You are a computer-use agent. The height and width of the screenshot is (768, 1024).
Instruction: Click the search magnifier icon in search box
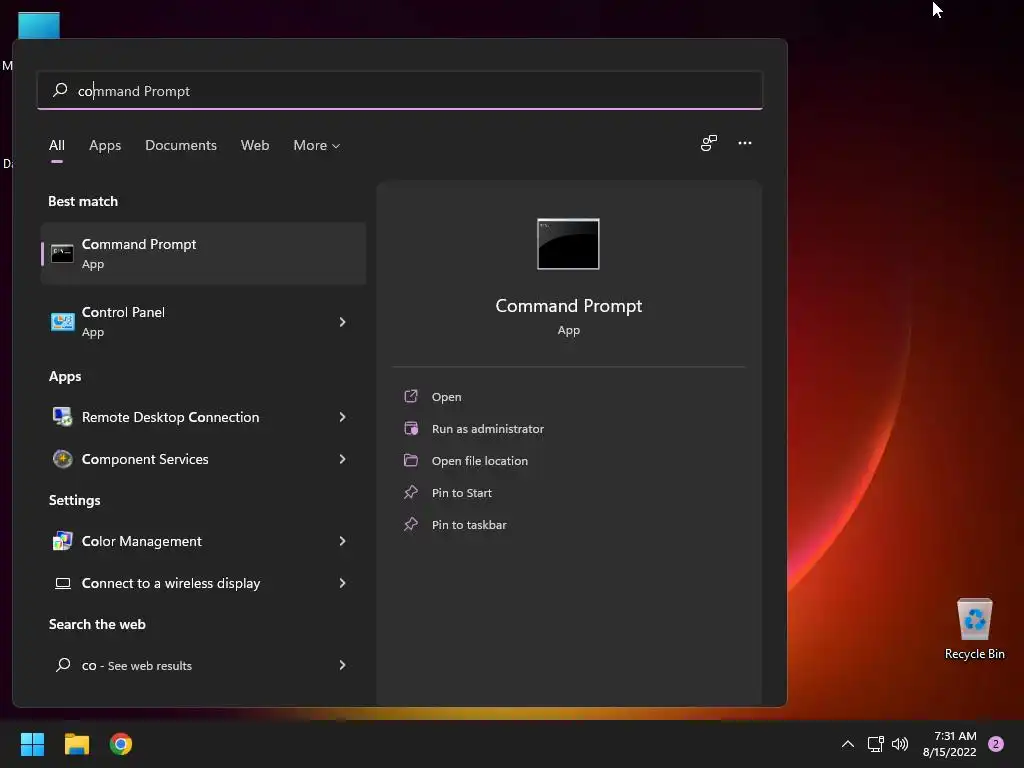click(60, 90)
